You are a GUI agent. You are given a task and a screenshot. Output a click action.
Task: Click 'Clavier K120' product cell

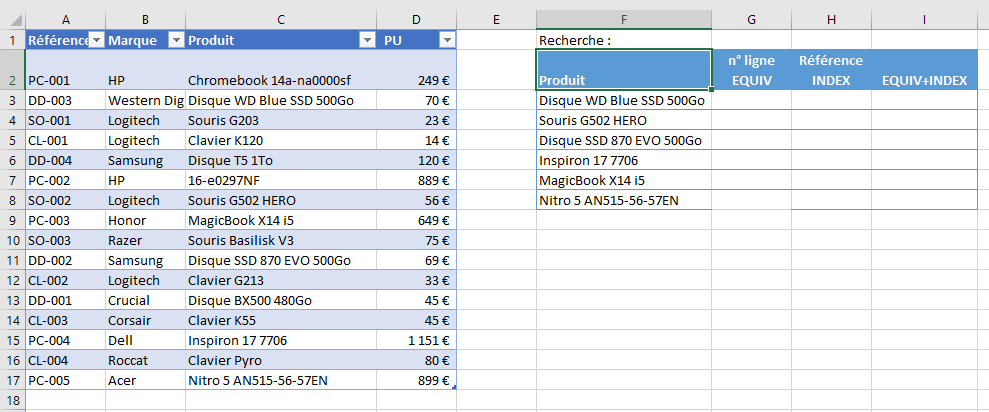281,140
